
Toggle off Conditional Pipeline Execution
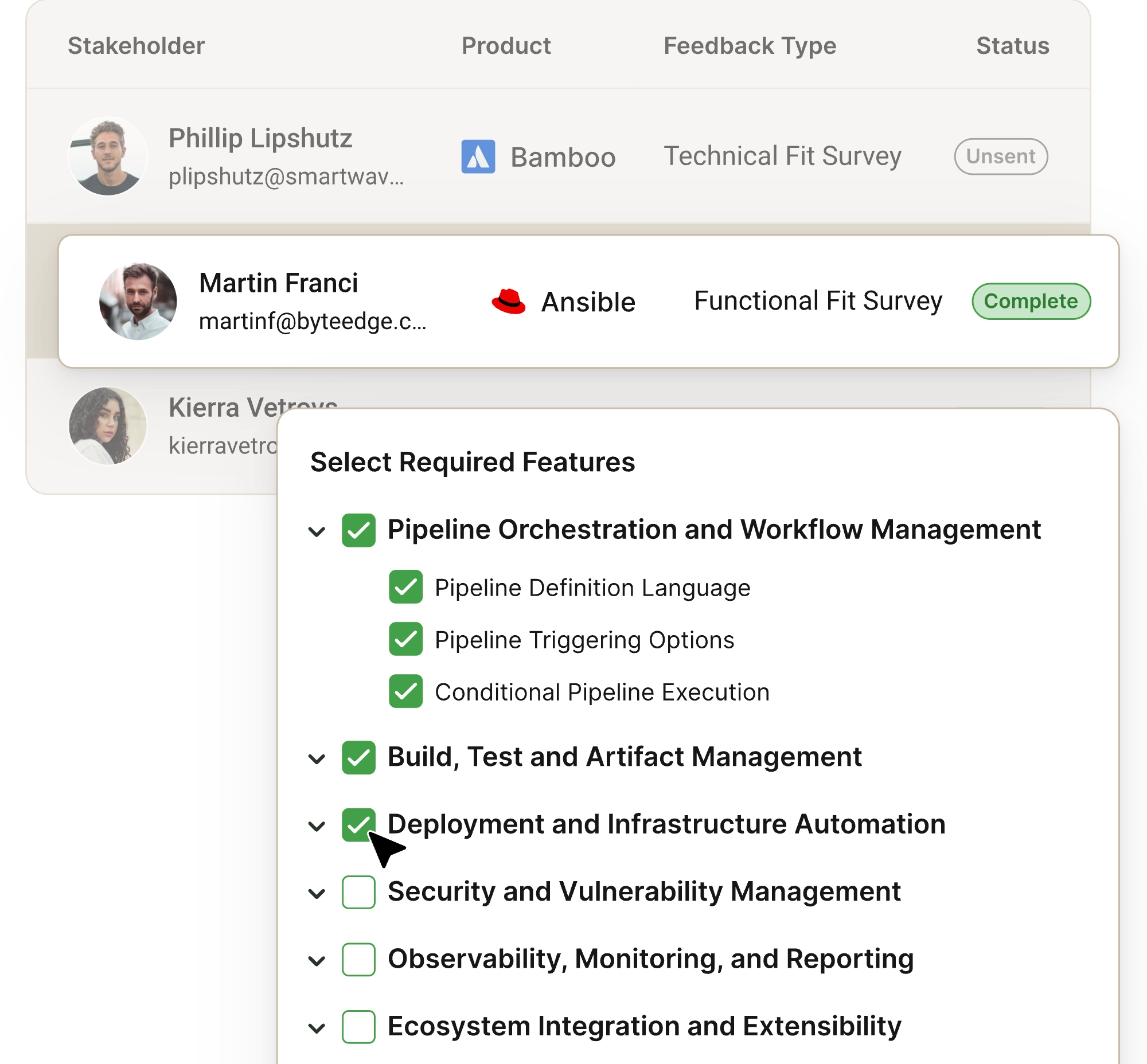pyautogui.click(x=405, y=692)
